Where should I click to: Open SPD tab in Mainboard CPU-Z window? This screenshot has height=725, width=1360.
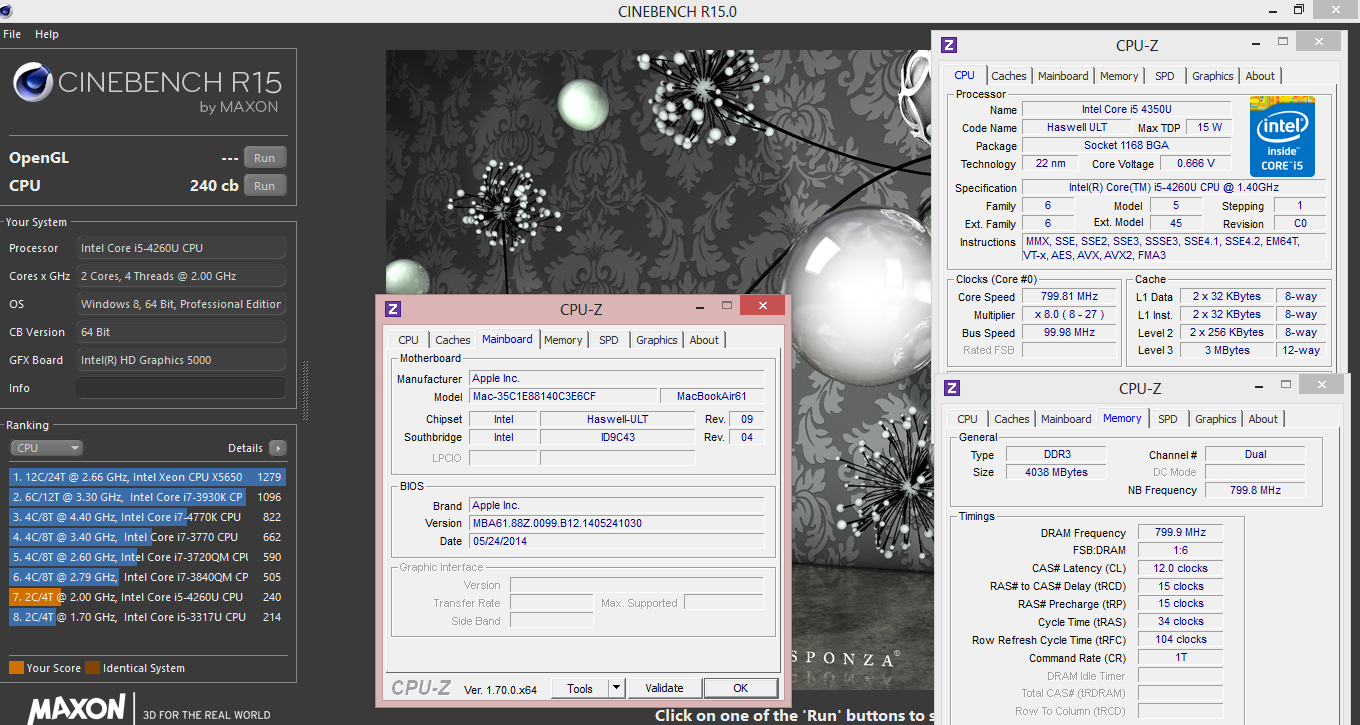609,340
